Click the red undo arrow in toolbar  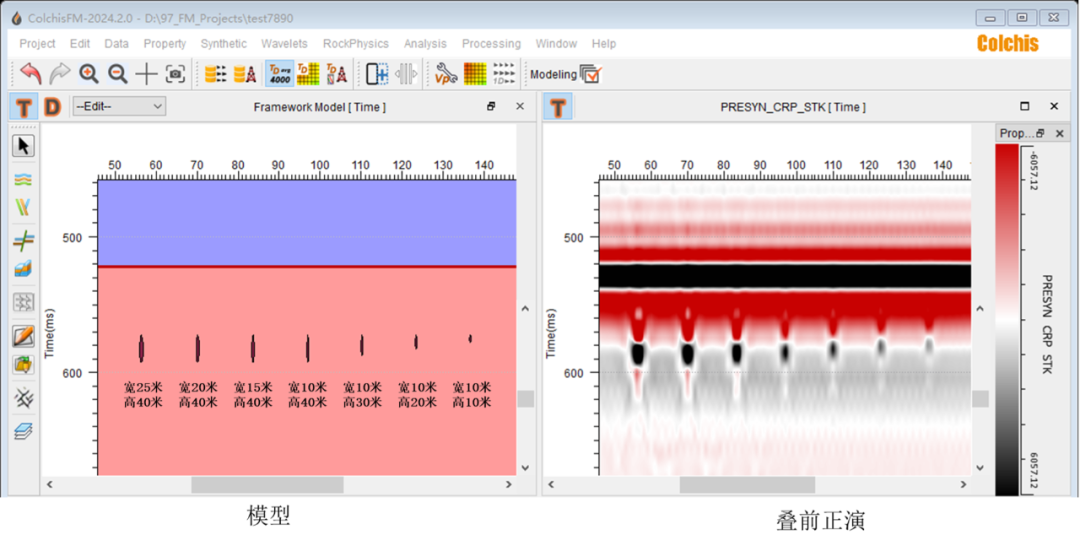[x=31, y=74]
